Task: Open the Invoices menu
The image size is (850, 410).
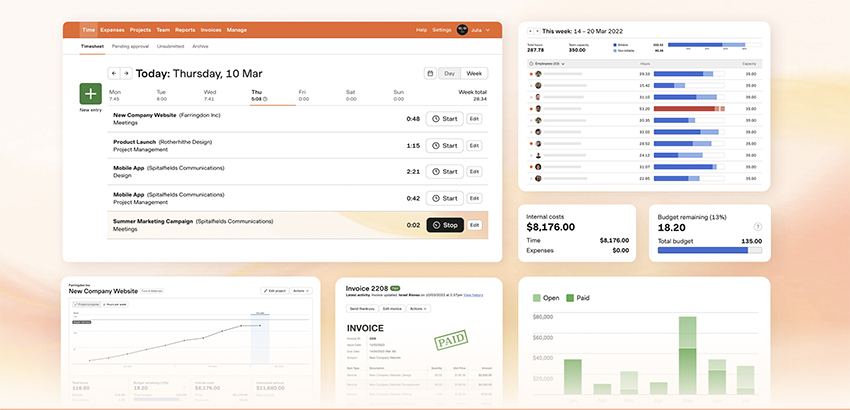Action: pos(211,30)
